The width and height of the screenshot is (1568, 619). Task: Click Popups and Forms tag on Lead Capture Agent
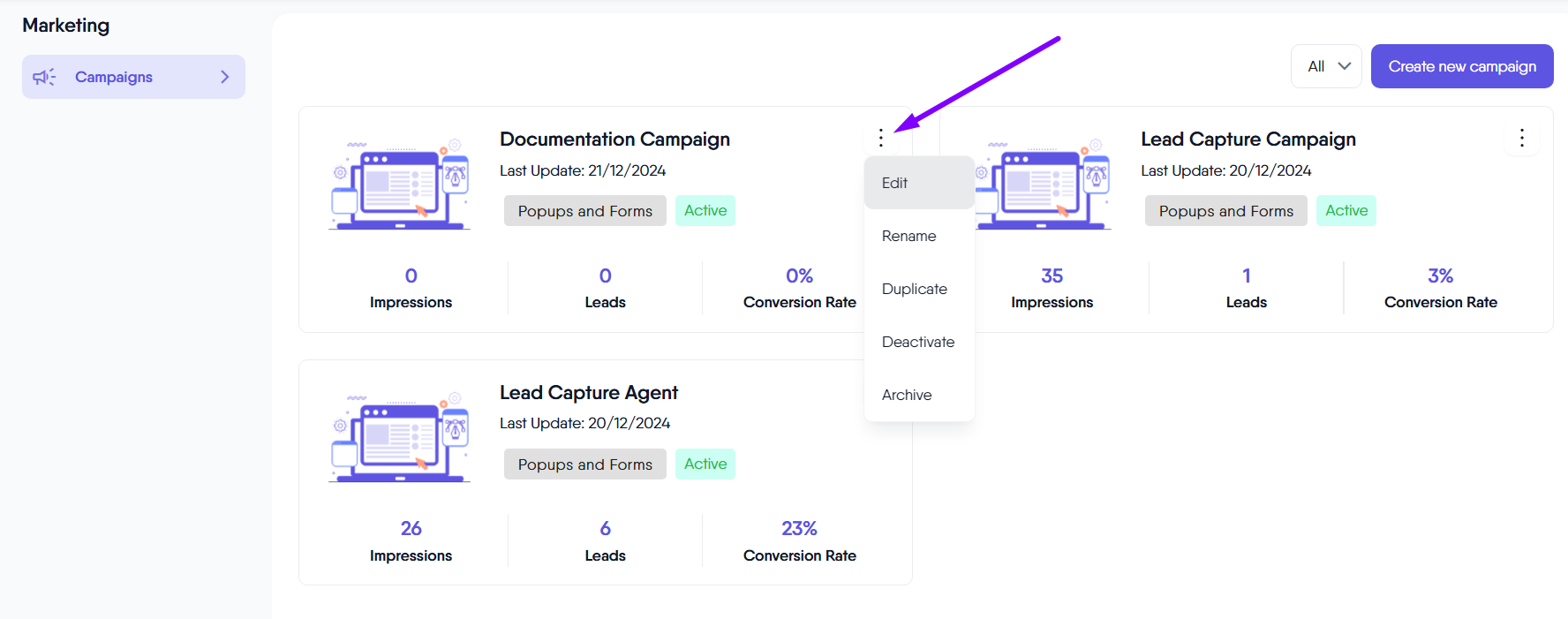584,464
